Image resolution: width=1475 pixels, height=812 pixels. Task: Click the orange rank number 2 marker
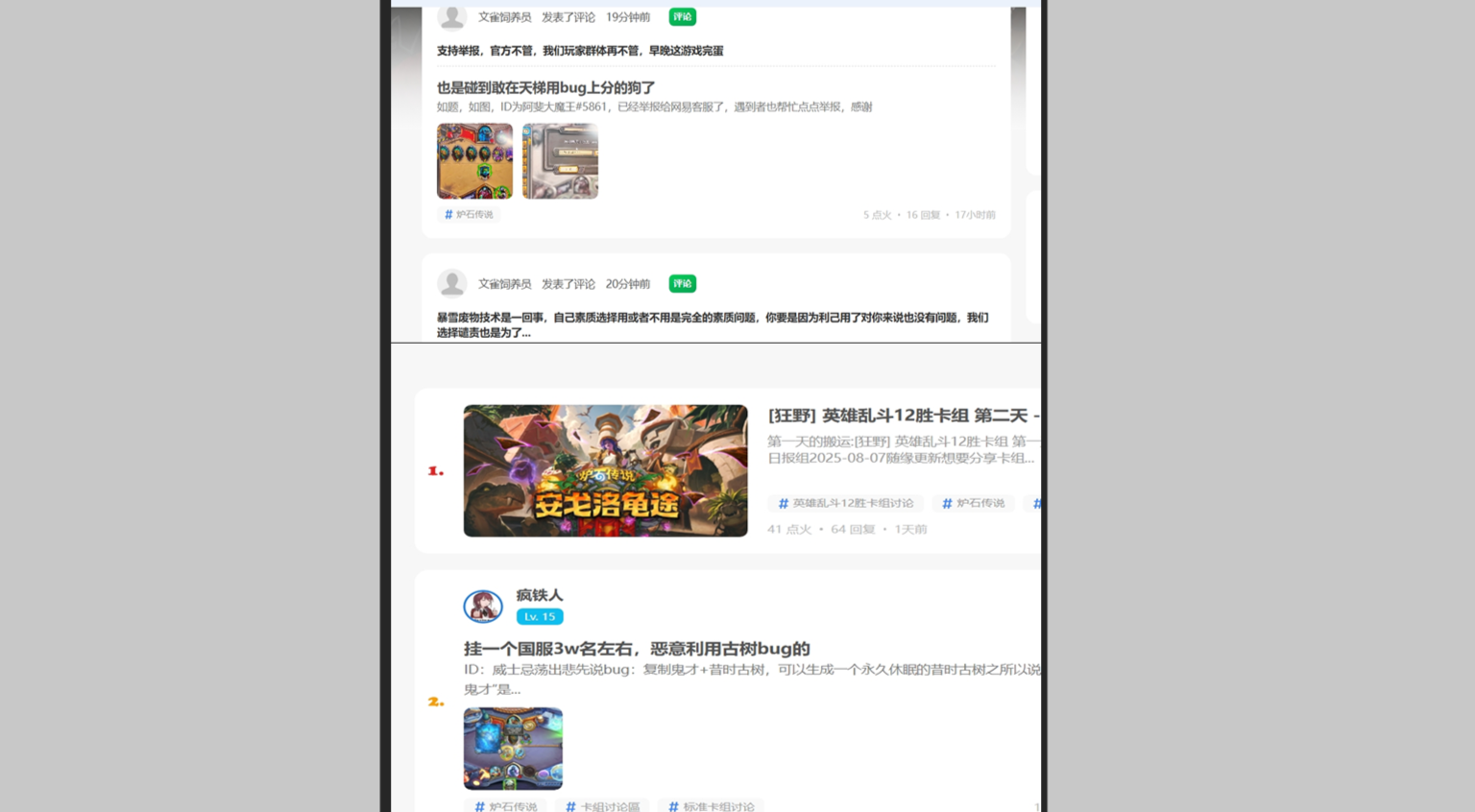(436, 703)
